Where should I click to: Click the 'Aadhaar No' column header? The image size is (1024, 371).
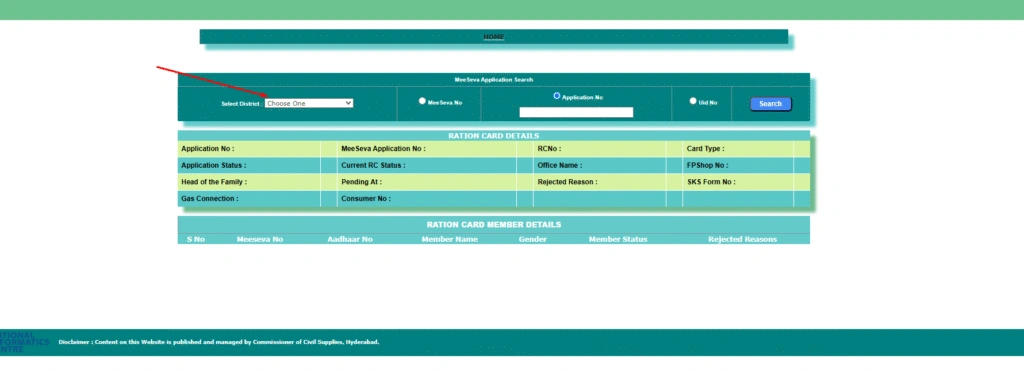tap(350, 240)
